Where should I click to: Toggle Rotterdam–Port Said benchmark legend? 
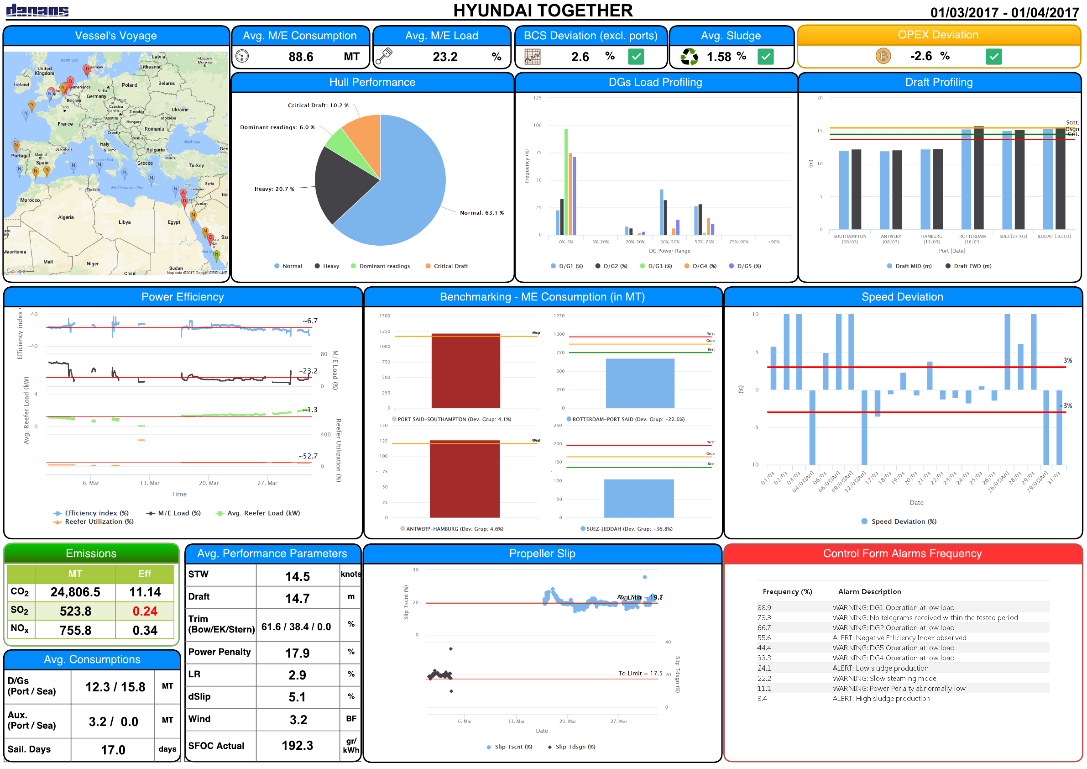click(626, 420)
